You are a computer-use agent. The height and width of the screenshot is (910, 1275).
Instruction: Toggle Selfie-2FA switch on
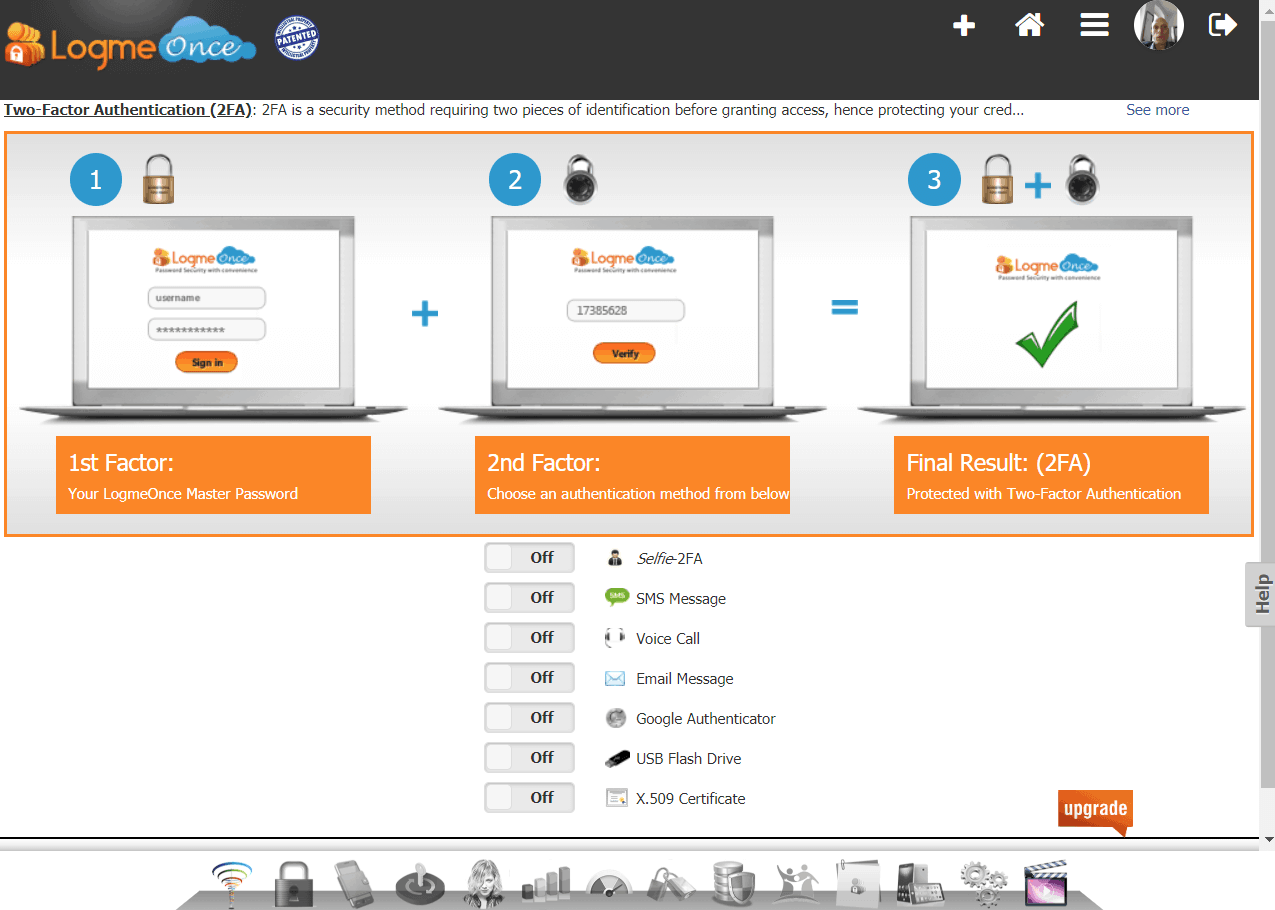pyautogui.click(x=529, y=558)
